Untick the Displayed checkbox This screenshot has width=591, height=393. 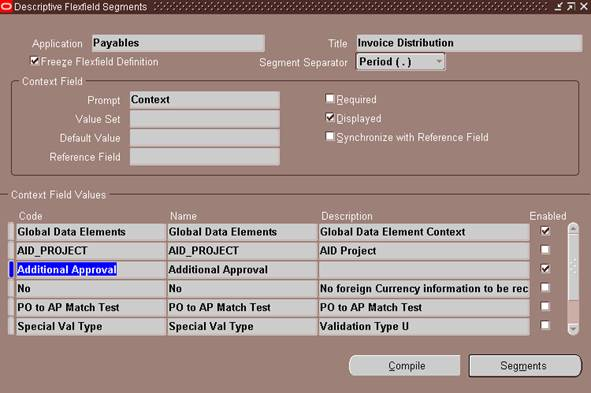329,118
